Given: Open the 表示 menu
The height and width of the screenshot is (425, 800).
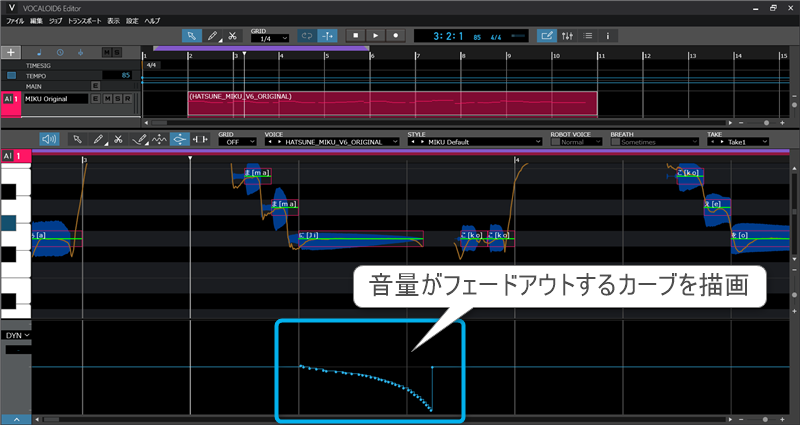Looking at the screenshot, I should (x=113, y=21).
